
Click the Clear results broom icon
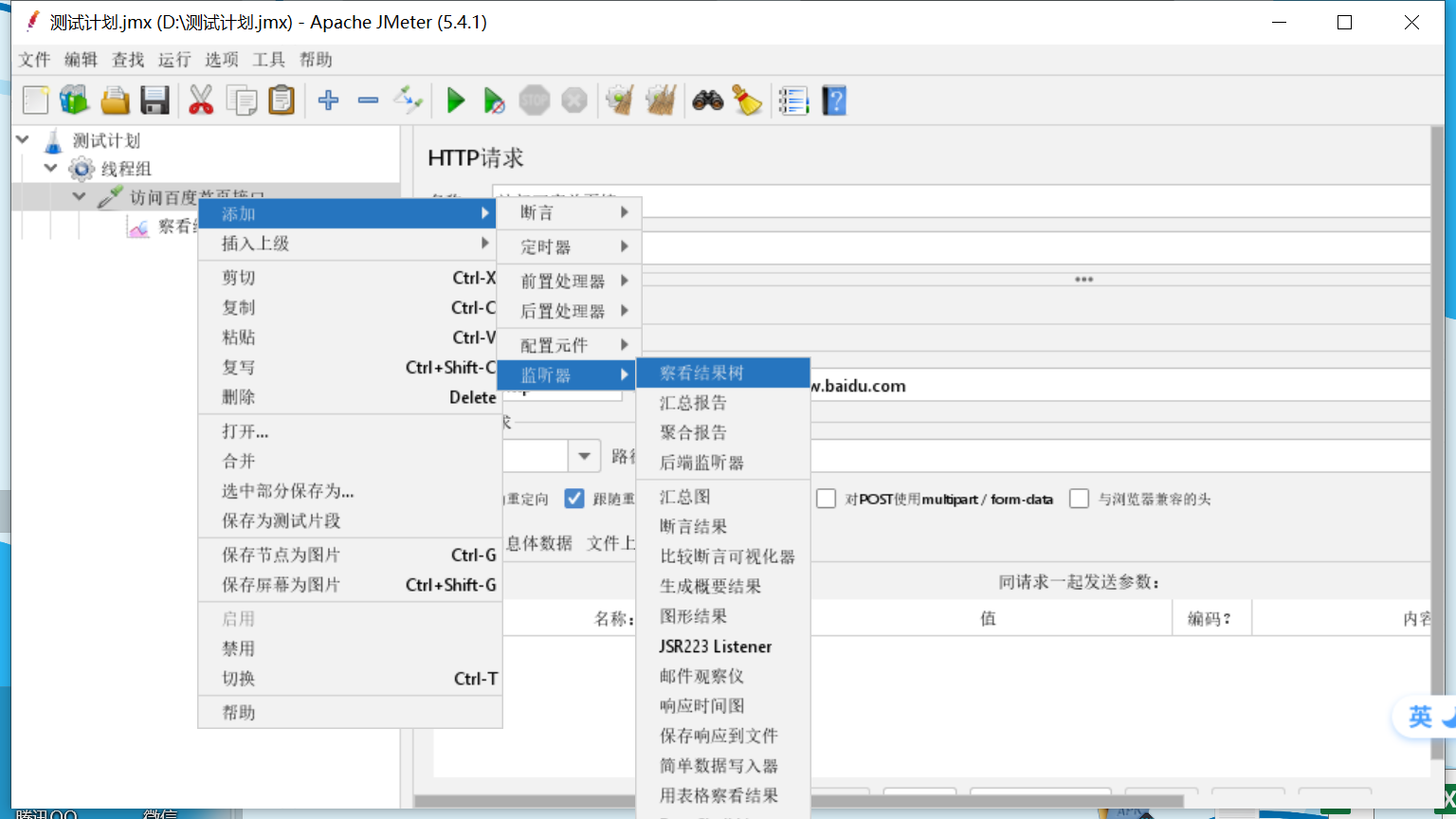pos(620,100)
